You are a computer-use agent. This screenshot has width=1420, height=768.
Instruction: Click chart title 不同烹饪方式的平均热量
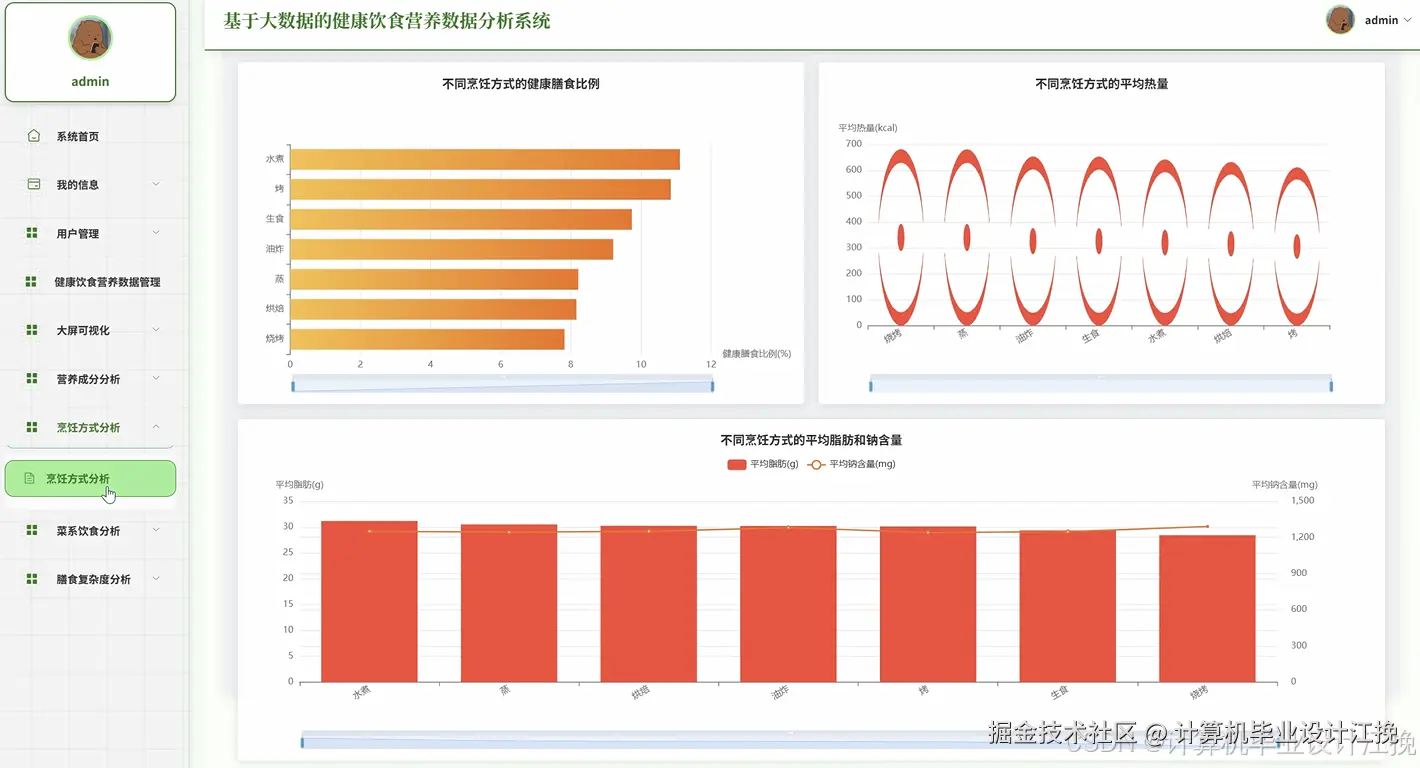coord(1102,84)
